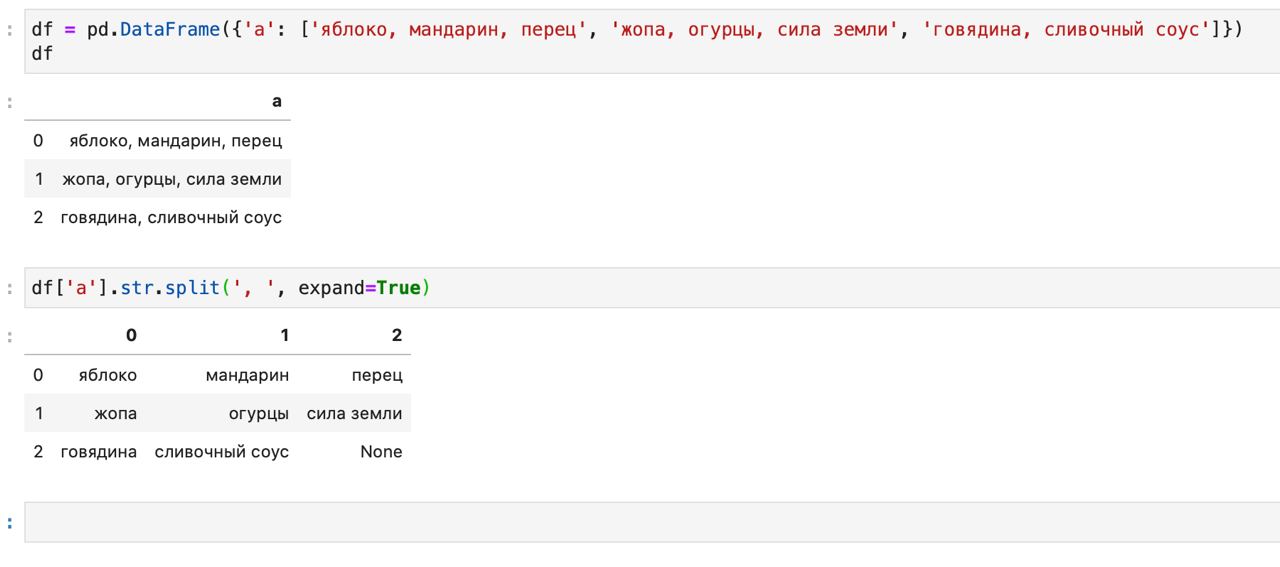Click column header 'a' in first table

tap(277, 101)
